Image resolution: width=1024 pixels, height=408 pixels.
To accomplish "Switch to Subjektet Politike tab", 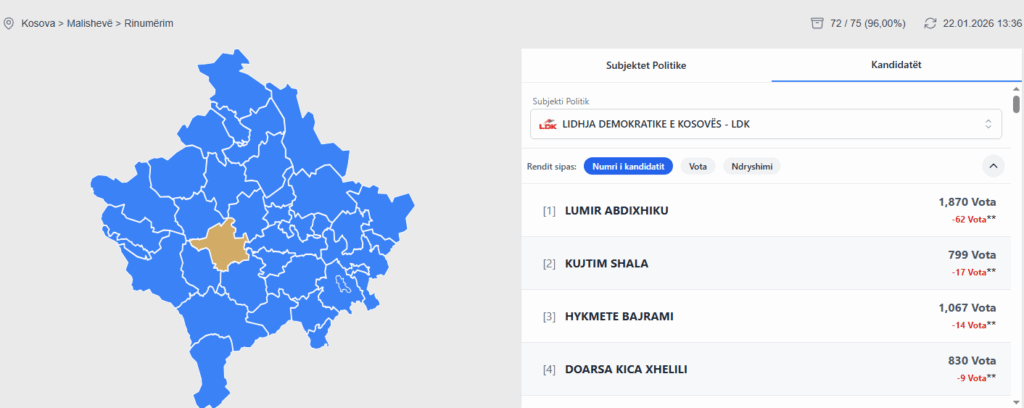I will 646,65.
